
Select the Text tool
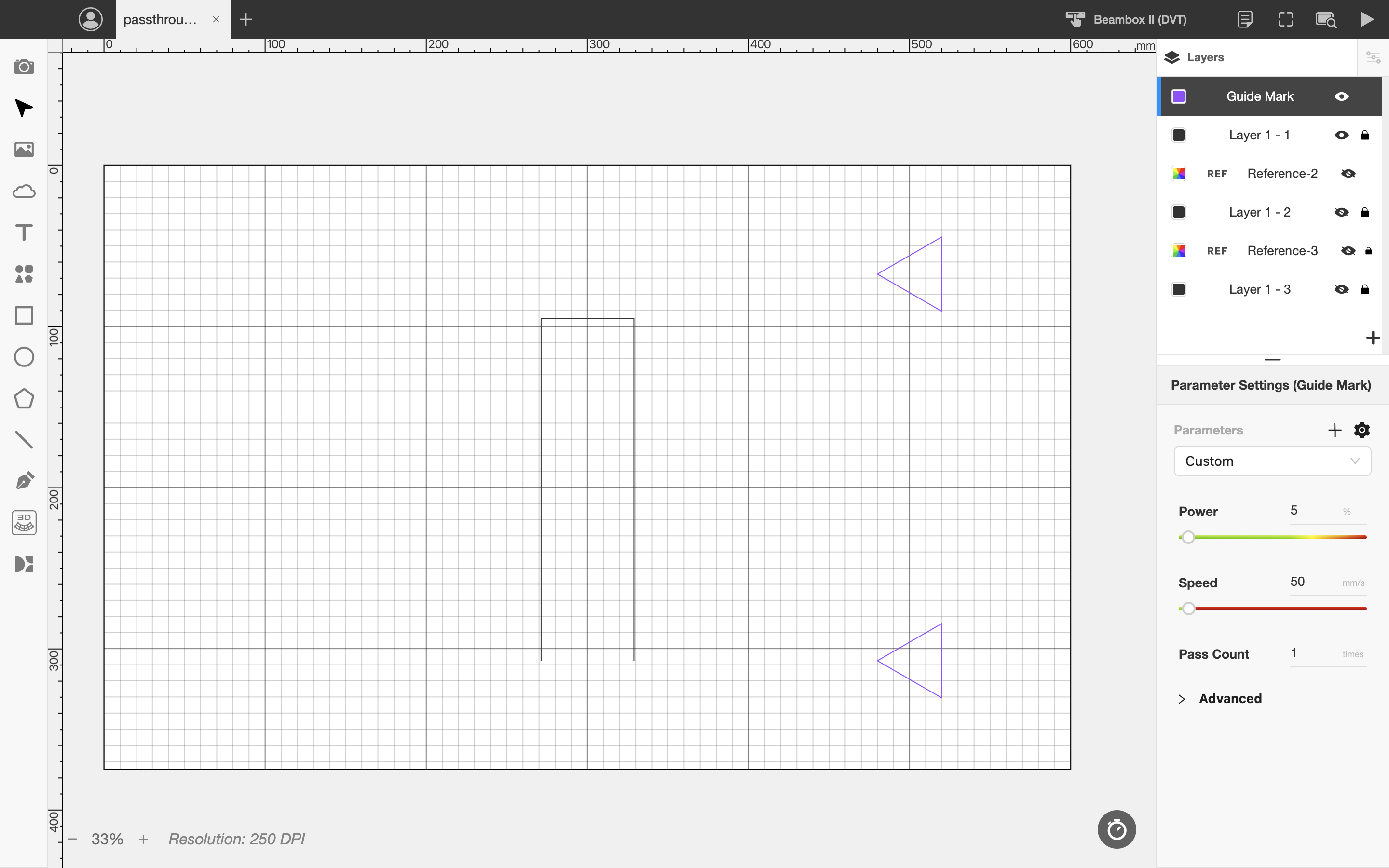(x=24, y=232)
